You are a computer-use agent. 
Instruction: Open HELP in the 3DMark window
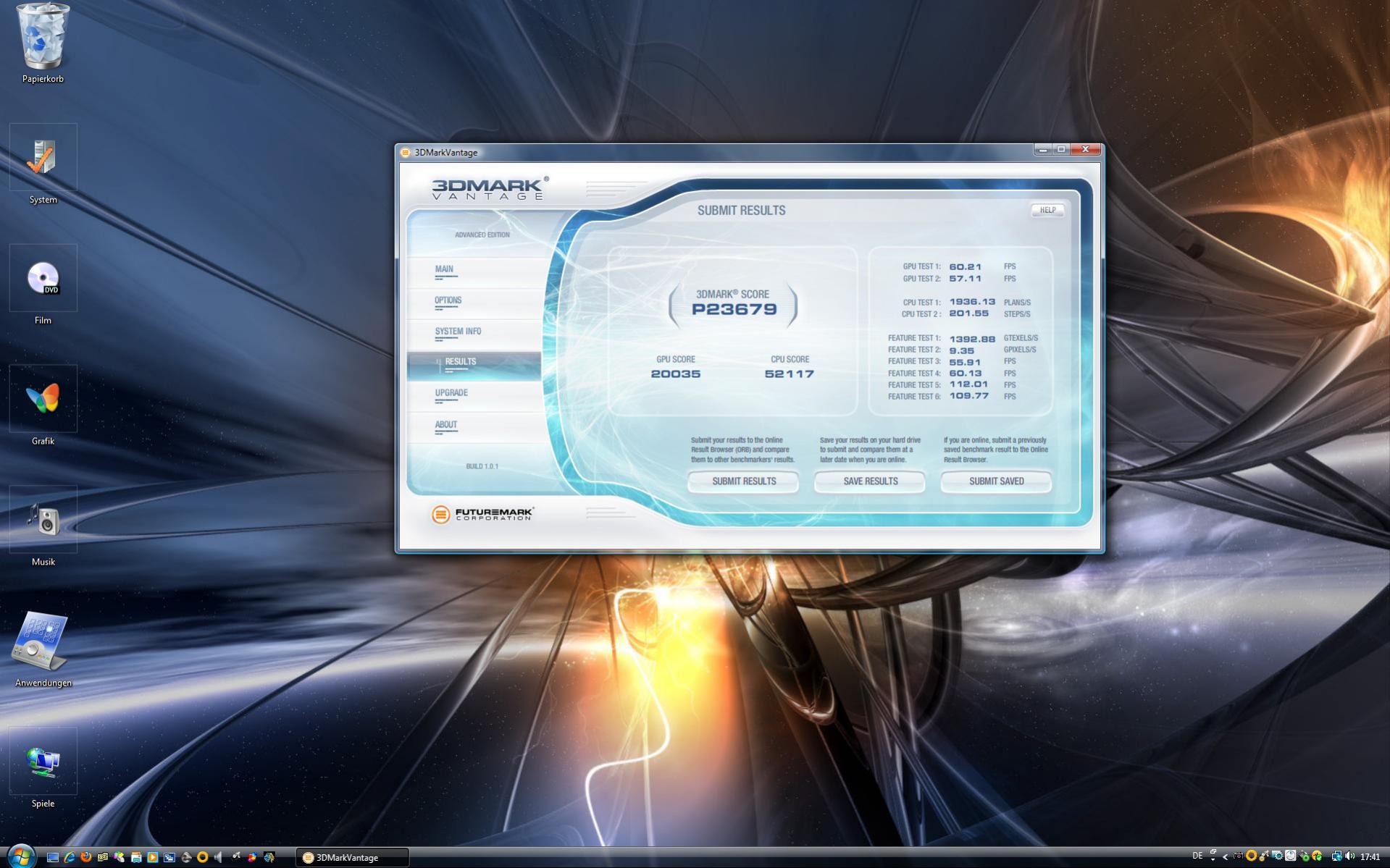point(1047,210)
